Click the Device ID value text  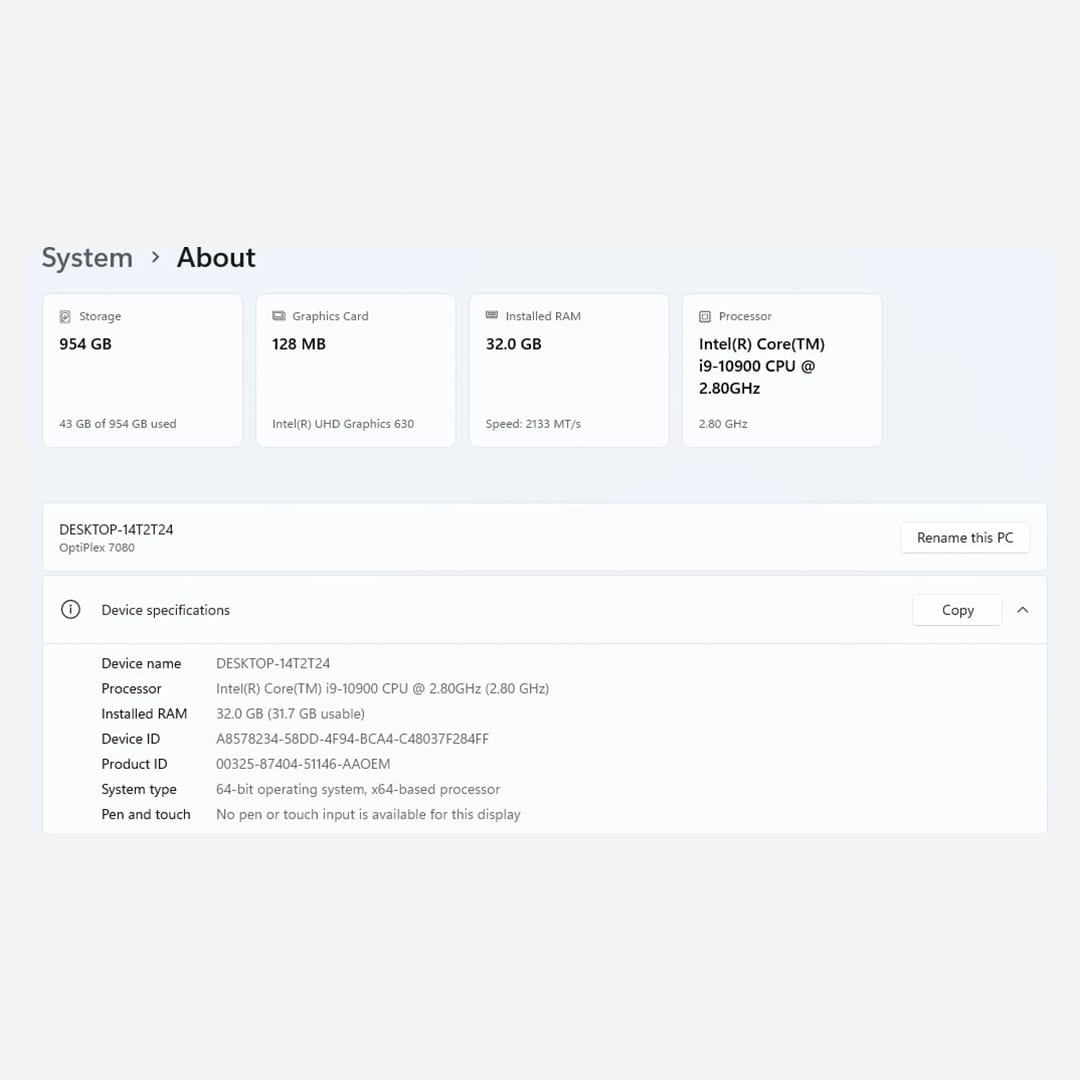coord(352,739)
